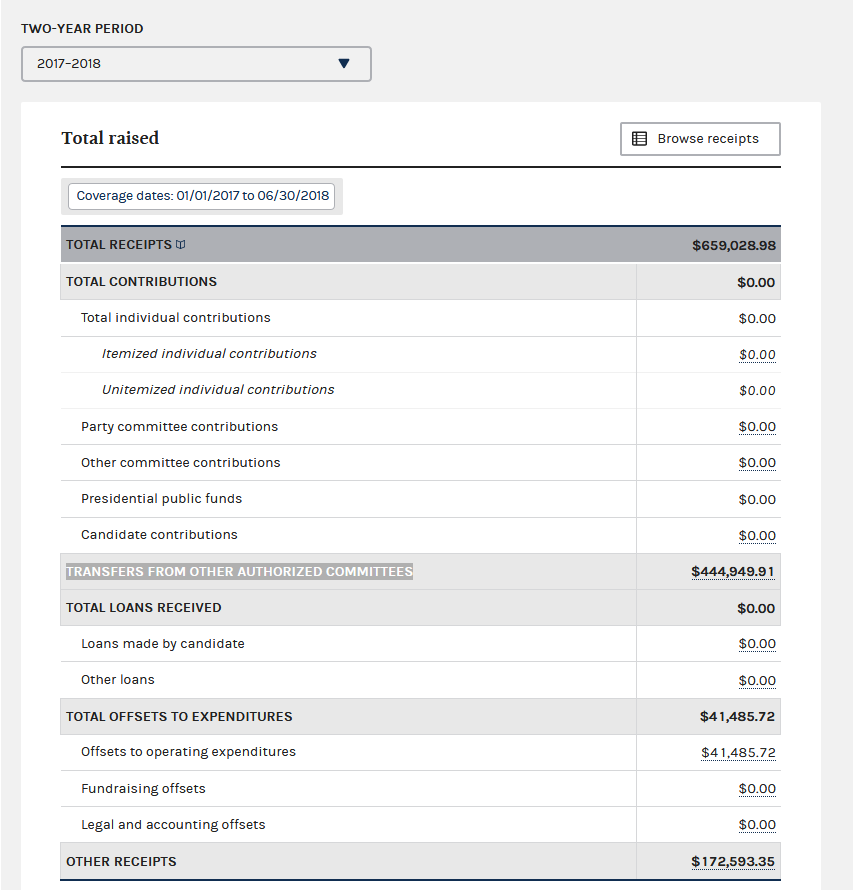Click the Presidential public funds label
The image size is (853, 890).
pyautogui.click(x=161, y=499)
